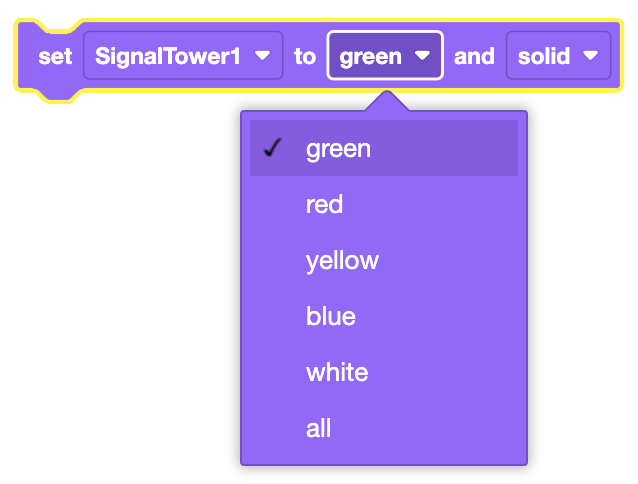Click empty menu area below all
The width and height of the screenshot is (638, 484).
pyautogui.click(x=383, y=455)
